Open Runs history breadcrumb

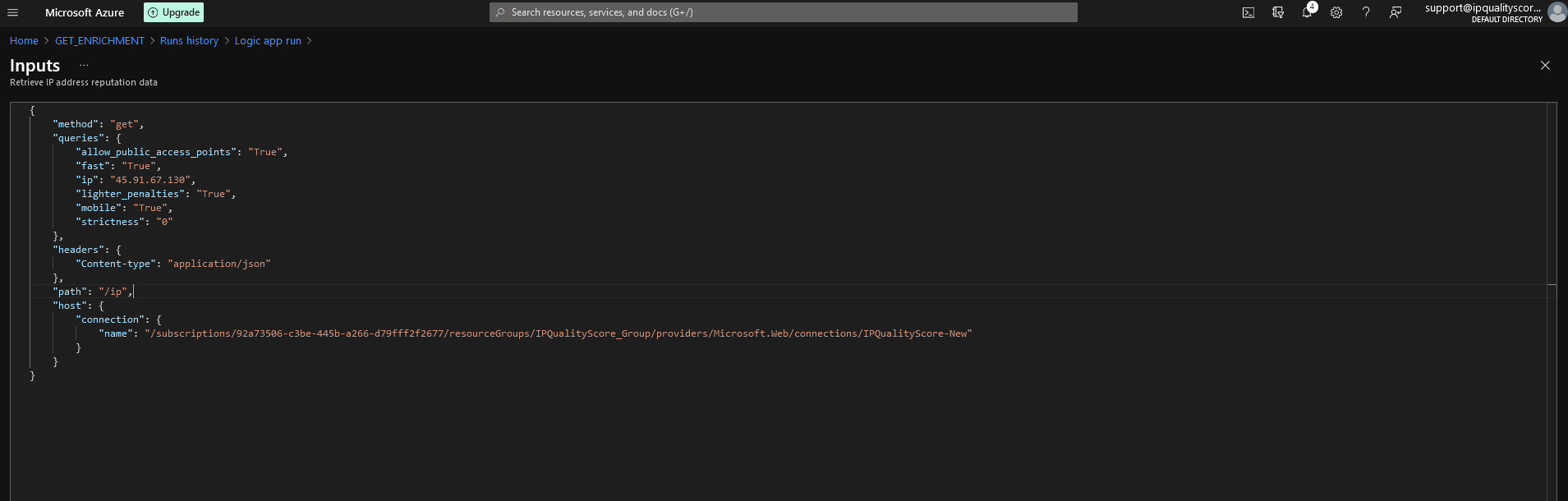[189, 40]
